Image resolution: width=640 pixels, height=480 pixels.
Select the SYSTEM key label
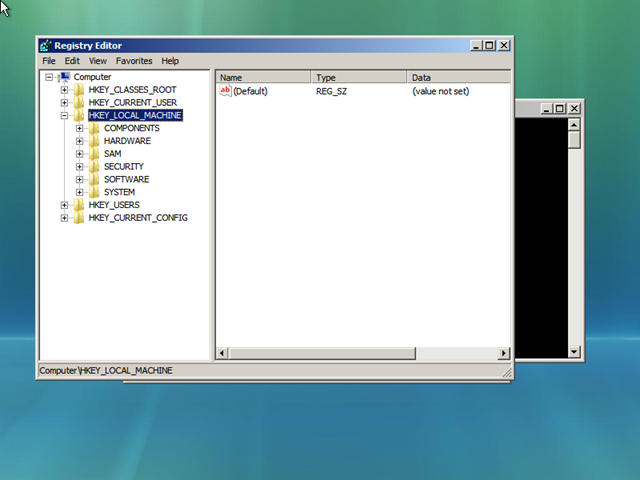point(119,192)
